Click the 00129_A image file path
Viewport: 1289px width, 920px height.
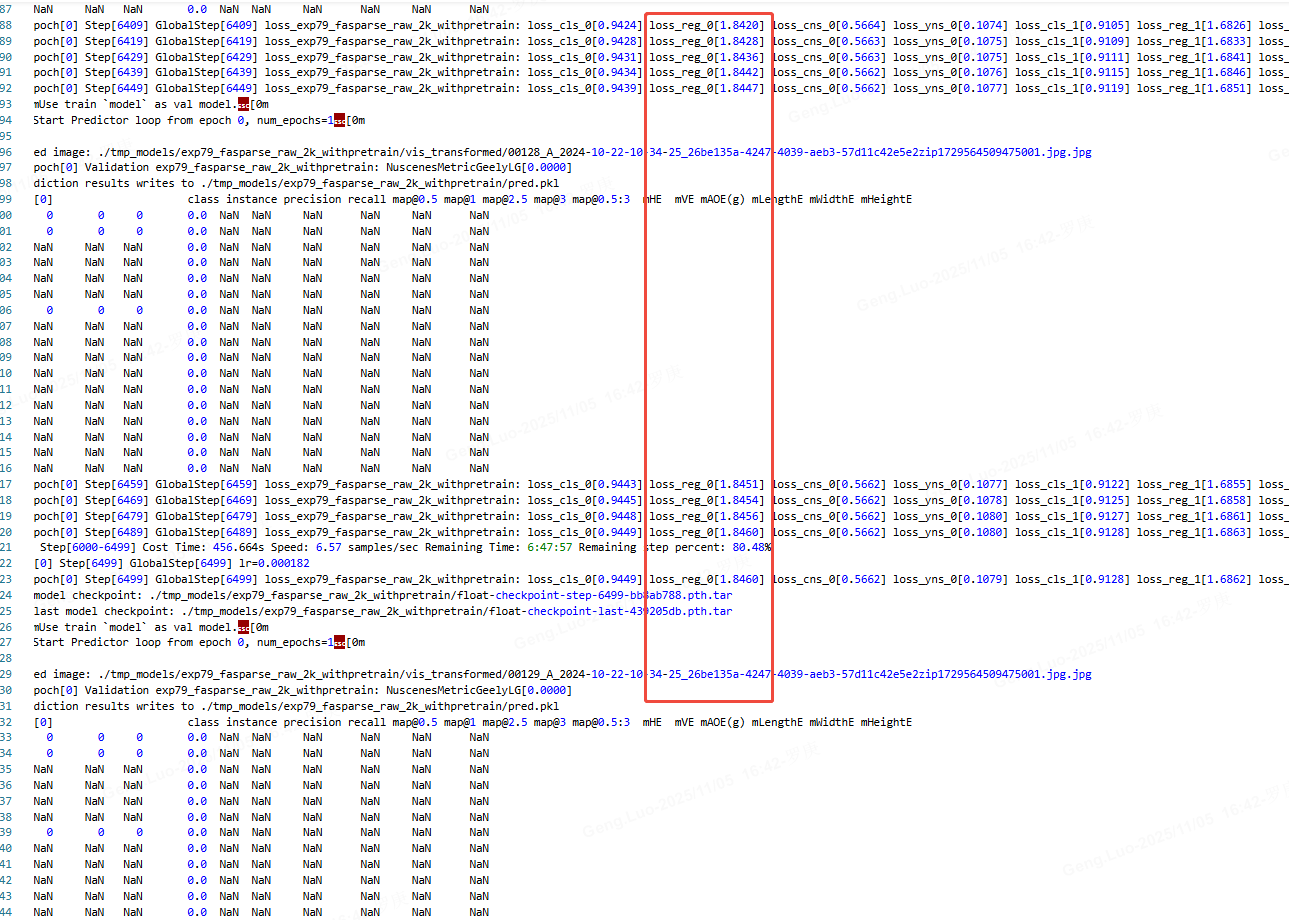click(x=595, y=674)
